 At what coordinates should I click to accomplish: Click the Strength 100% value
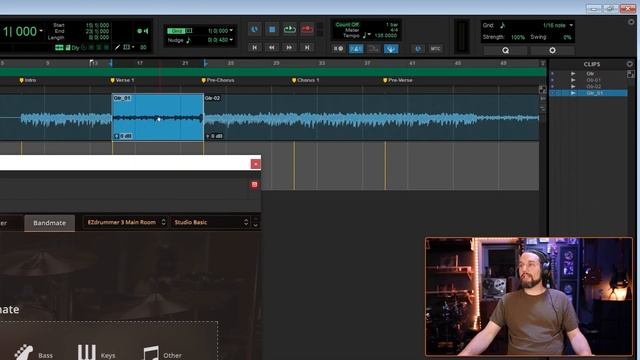click(518, 37)
